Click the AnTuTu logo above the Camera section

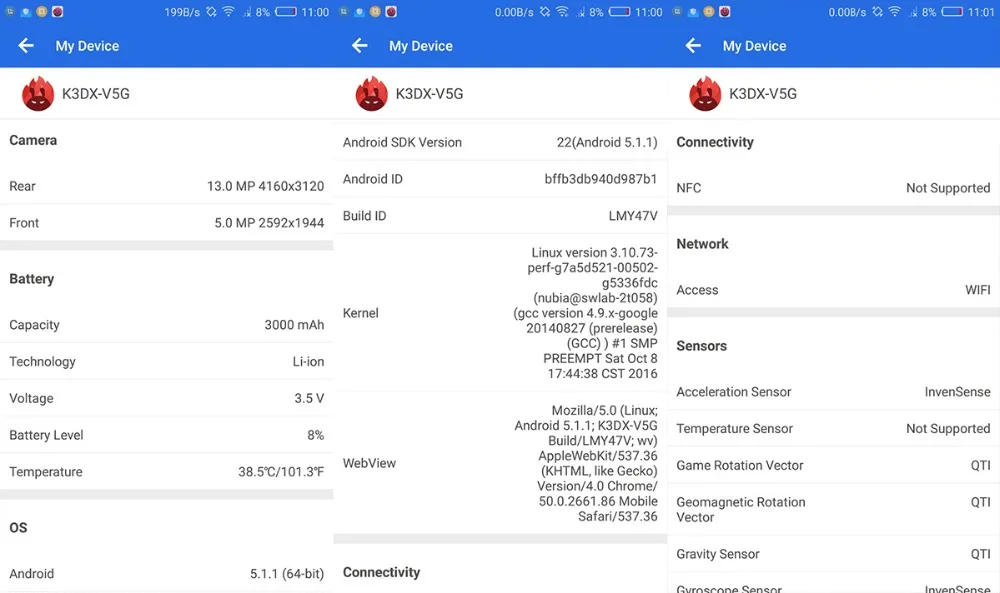[38, 94]
